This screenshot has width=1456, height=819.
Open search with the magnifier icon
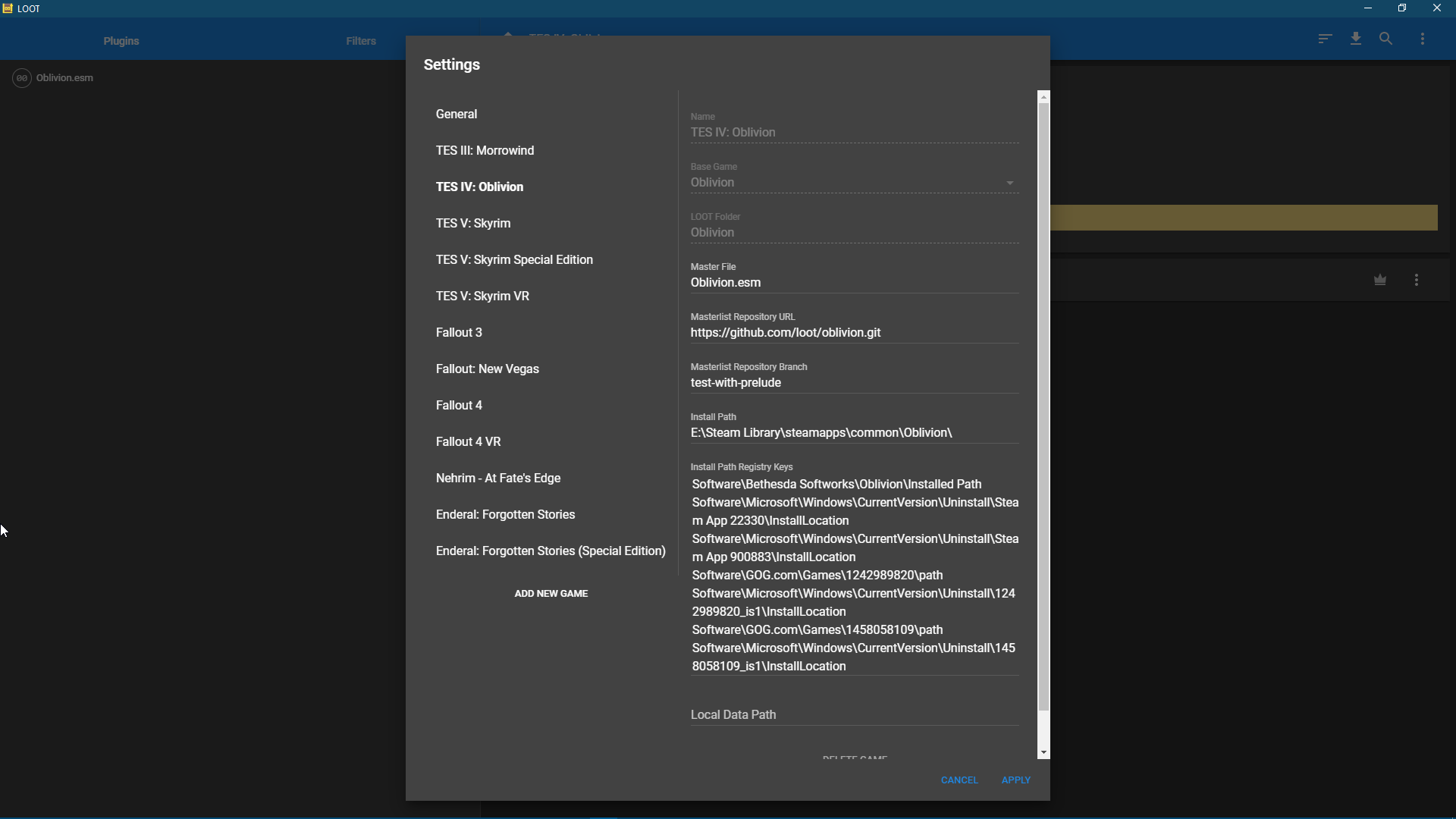(x=1385, y=39)
